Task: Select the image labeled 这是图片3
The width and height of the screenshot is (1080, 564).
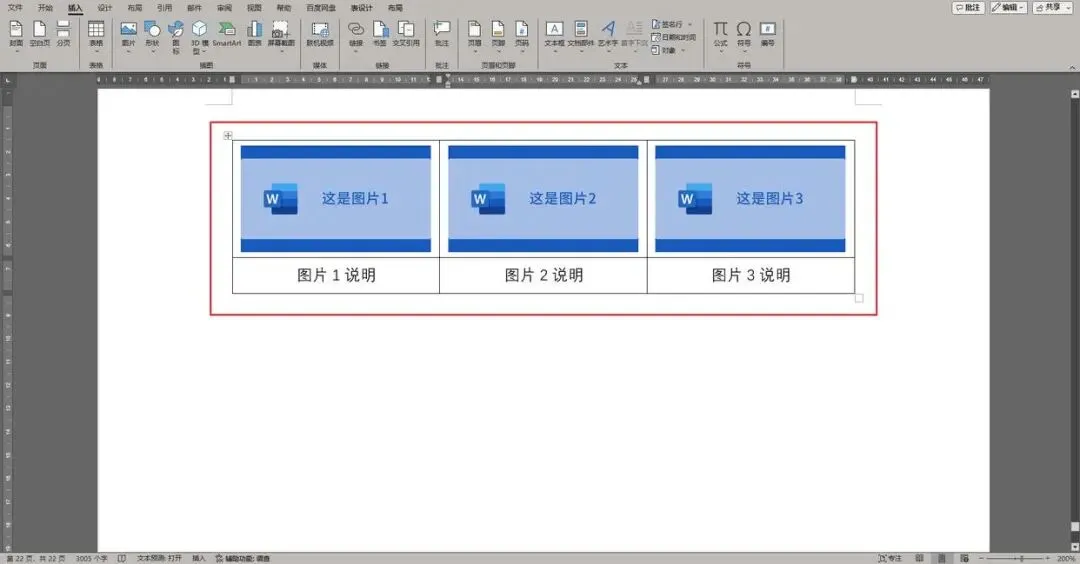Action: tap(750, 198)
